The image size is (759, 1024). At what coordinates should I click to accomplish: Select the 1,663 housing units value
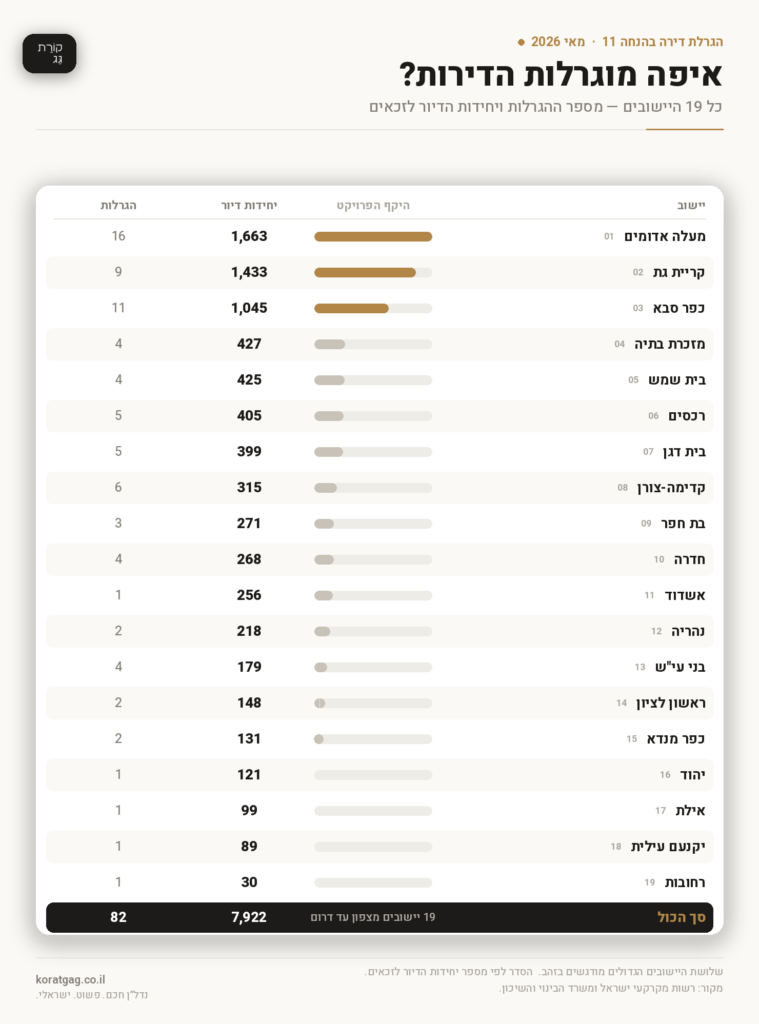pos(249,236)
